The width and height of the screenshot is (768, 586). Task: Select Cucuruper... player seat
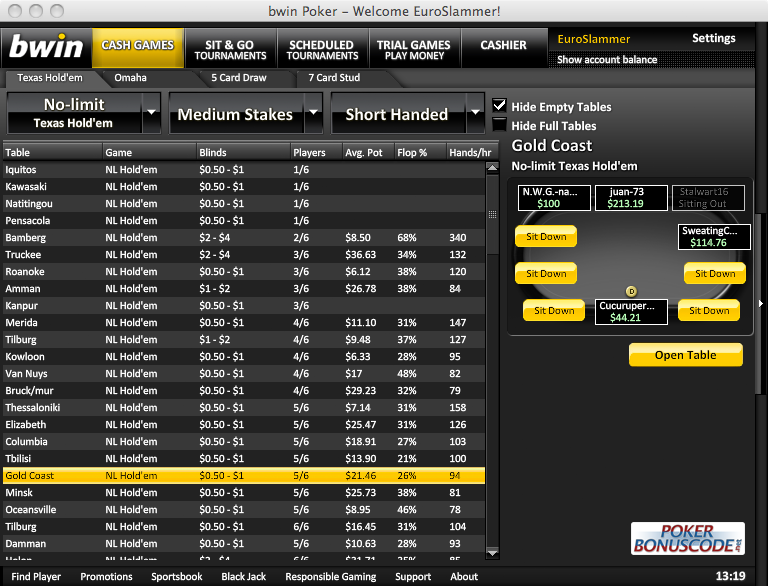631,312
